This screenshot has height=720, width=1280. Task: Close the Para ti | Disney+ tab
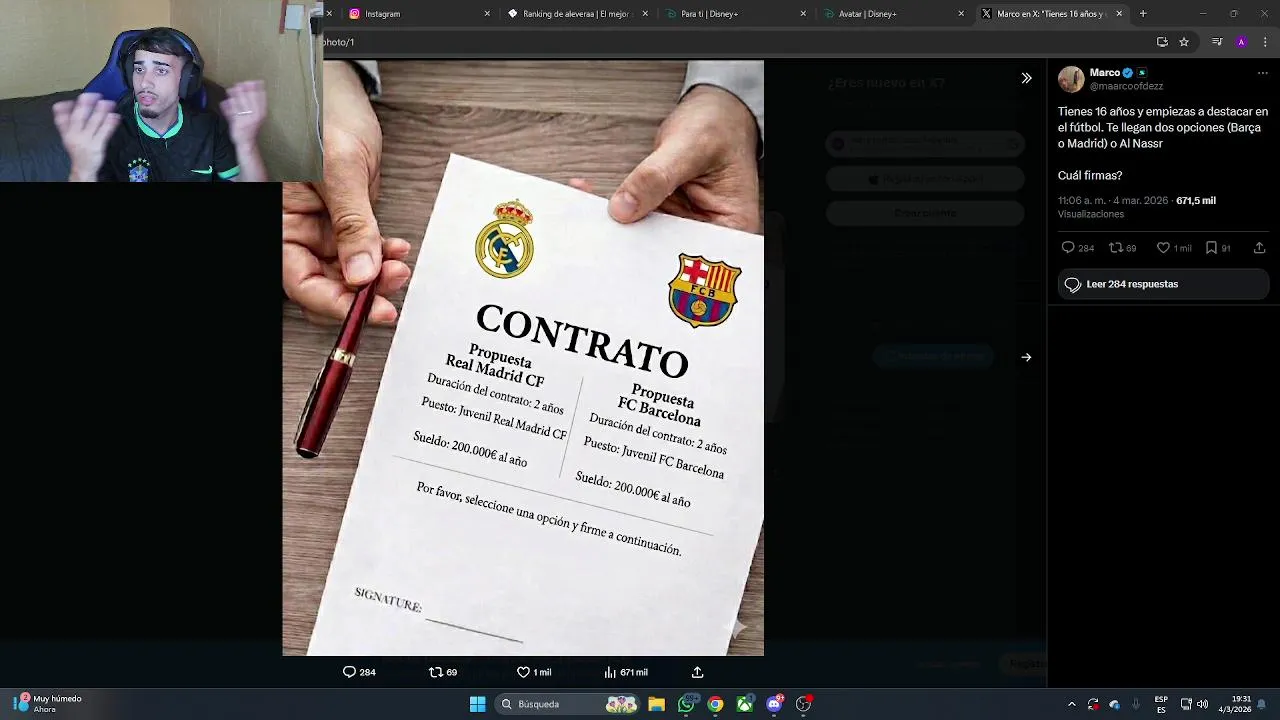click(x=803, y=14)
